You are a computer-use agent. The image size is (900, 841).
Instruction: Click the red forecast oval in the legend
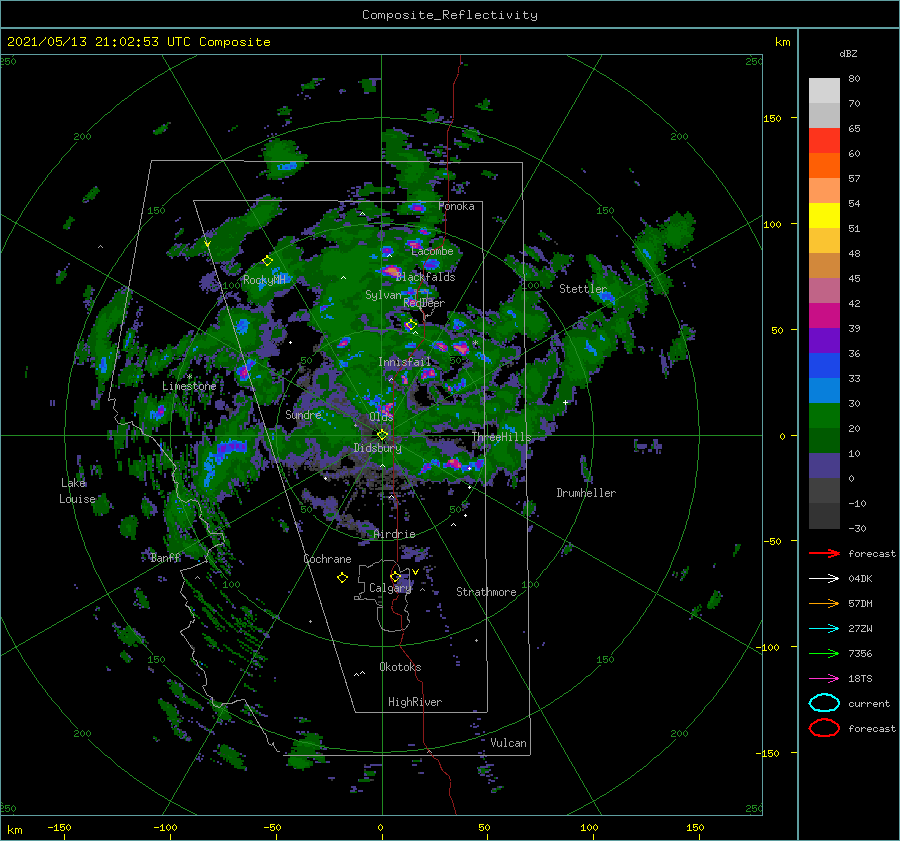coord(824,728)
